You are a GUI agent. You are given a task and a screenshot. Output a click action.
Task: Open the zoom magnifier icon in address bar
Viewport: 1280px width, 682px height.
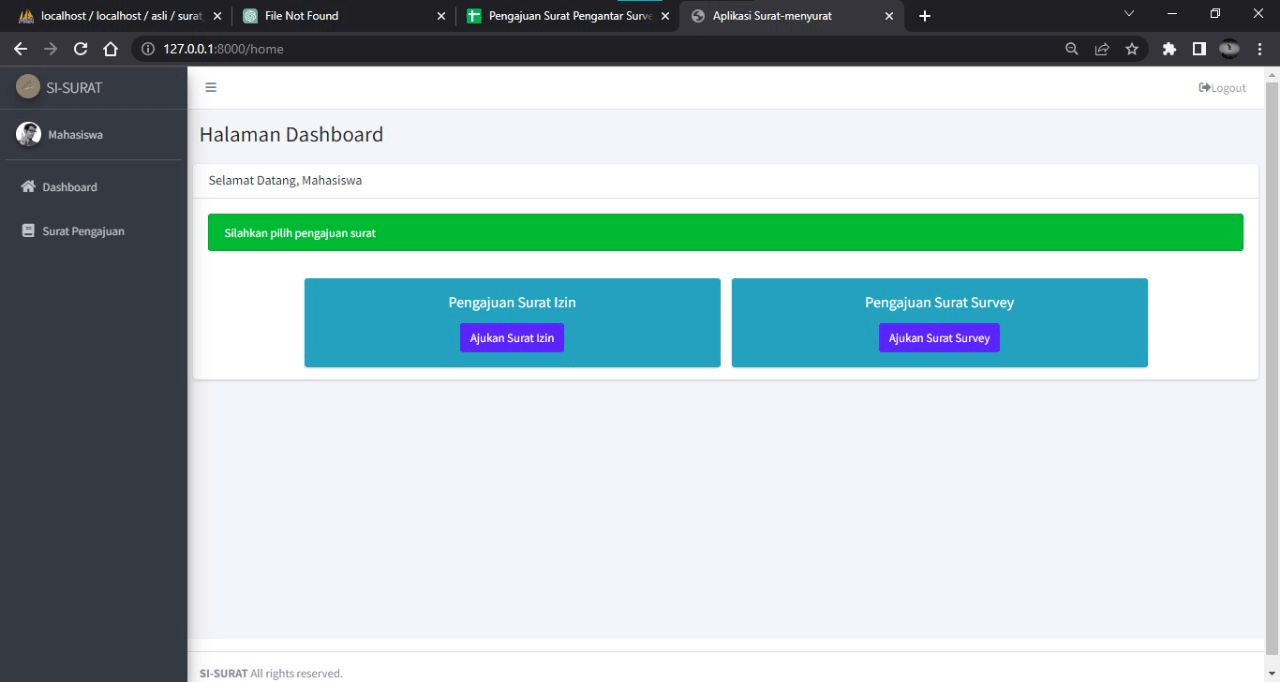coord(1072,49)
